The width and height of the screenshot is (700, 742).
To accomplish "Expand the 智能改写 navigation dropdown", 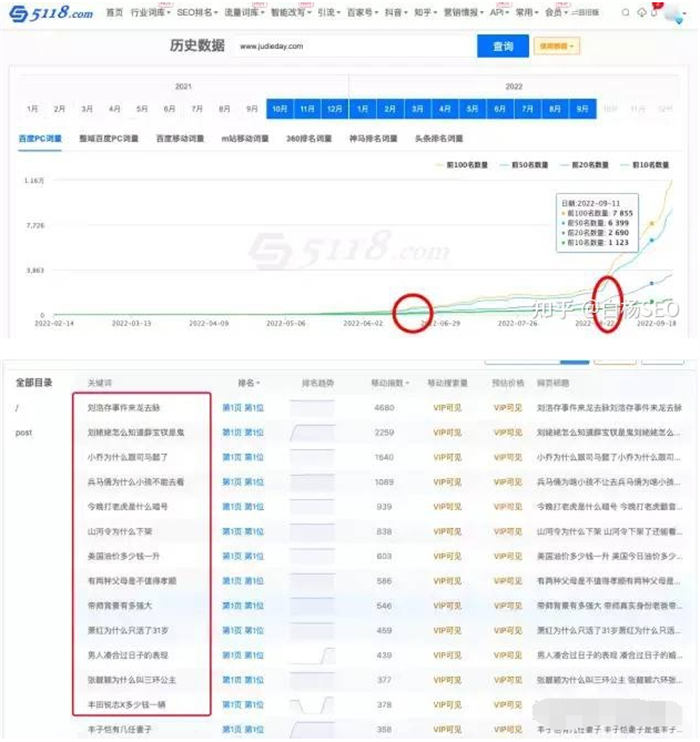I will 291,12.
